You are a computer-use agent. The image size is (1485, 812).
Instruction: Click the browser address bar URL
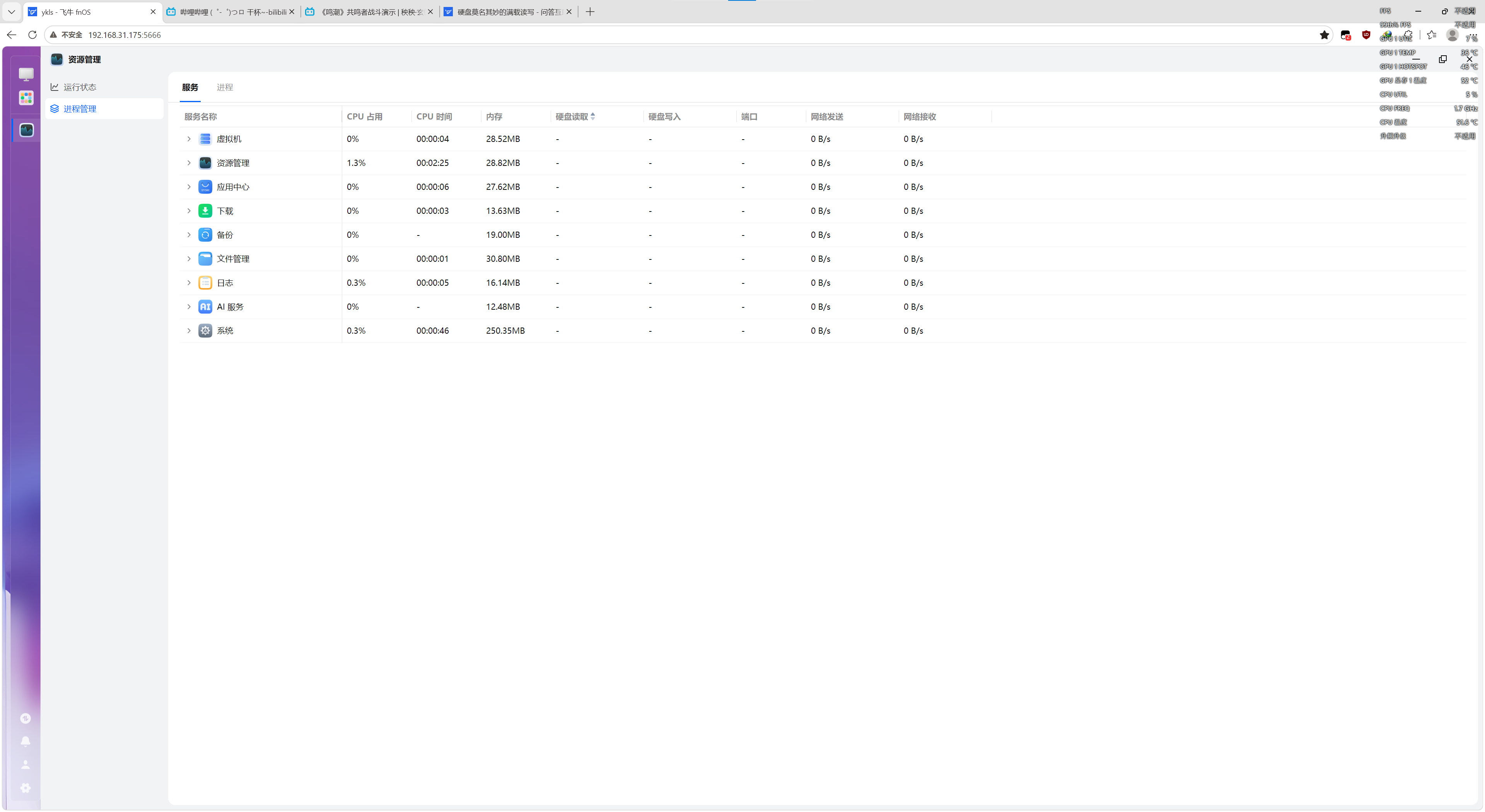[125, 35]
